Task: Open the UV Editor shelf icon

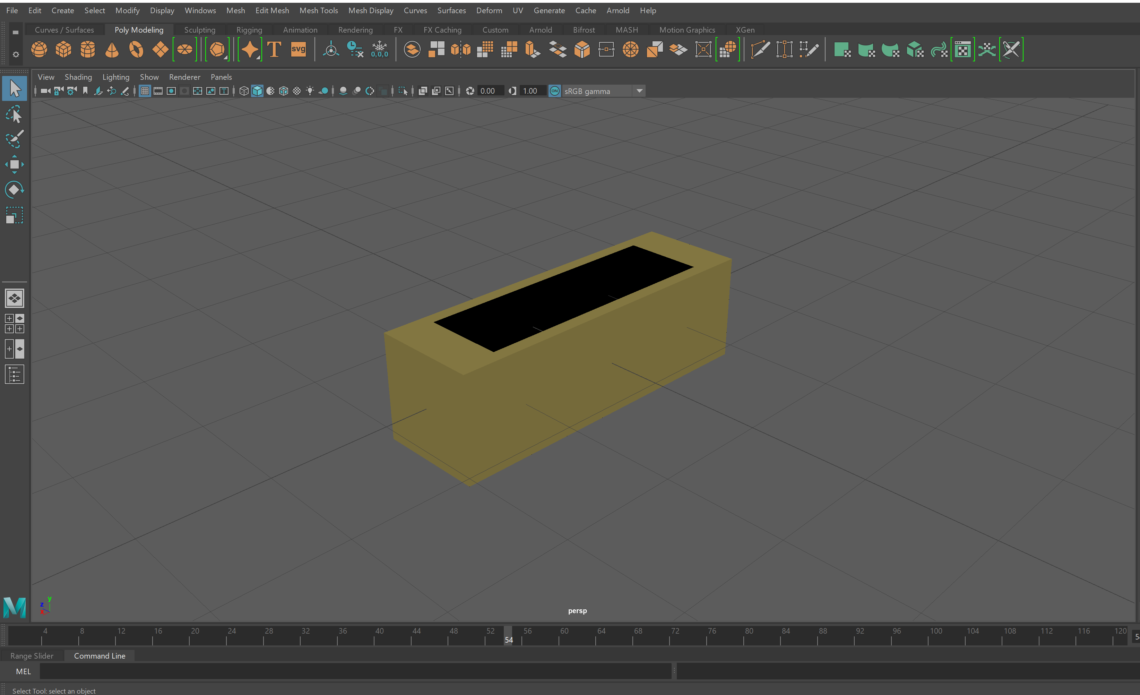Action: (x=963, y=49)
